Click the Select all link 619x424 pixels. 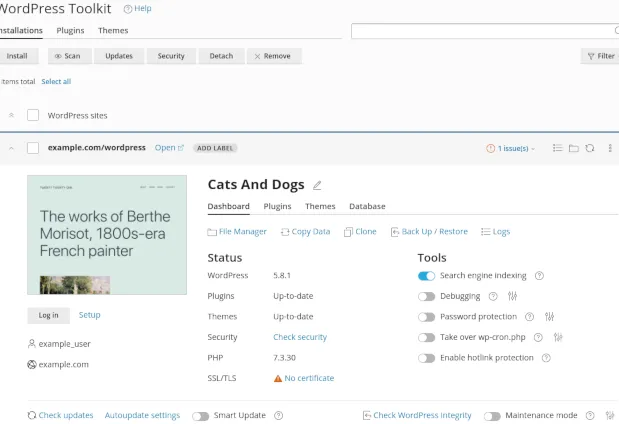click(56, 81)
